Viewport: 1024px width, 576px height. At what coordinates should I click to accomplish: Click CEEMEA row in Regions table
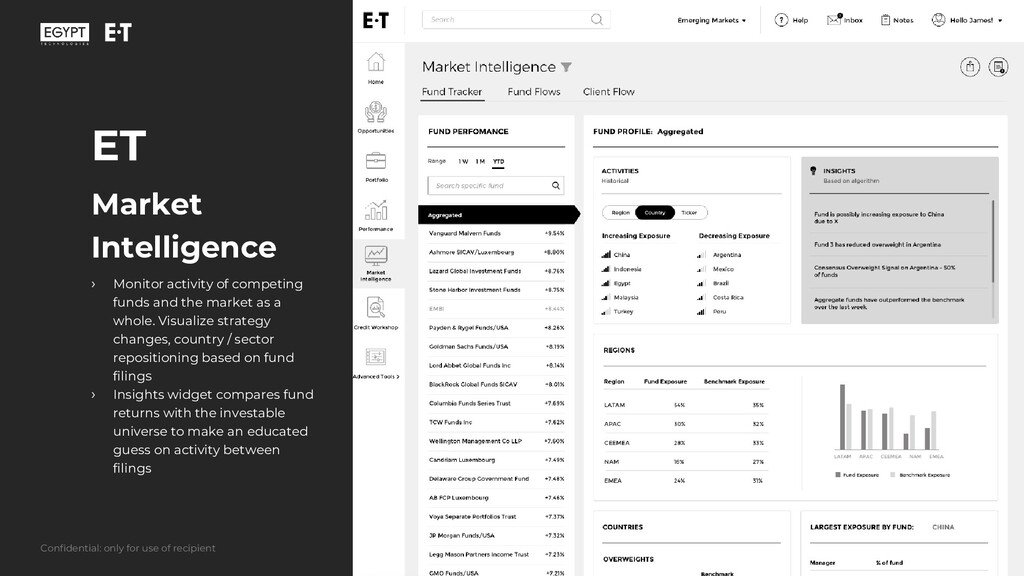click(684, 443)
